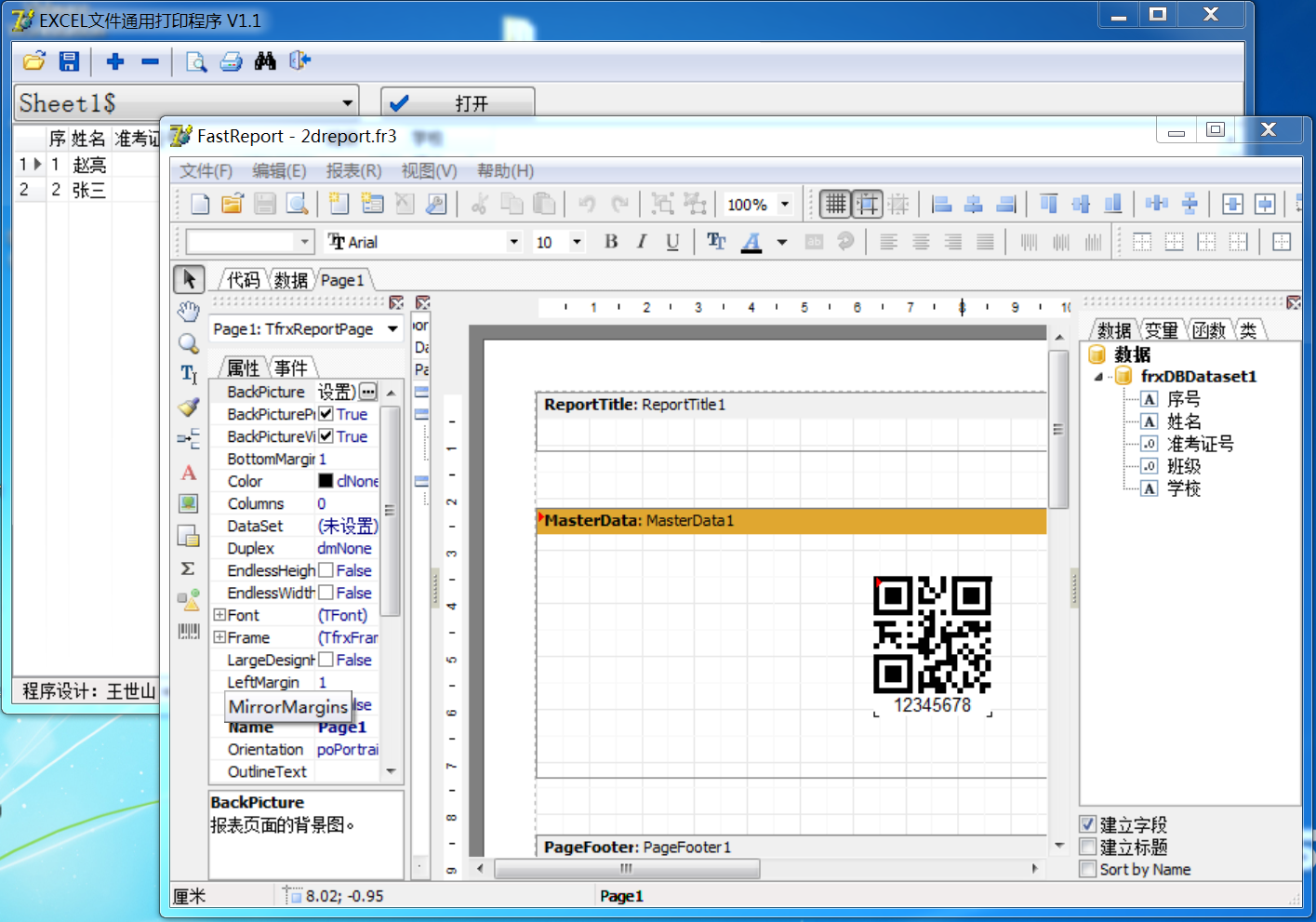Click the Align Left Edges icon
The width and height of the screenshot is (1316, 922).
[941, 204]
